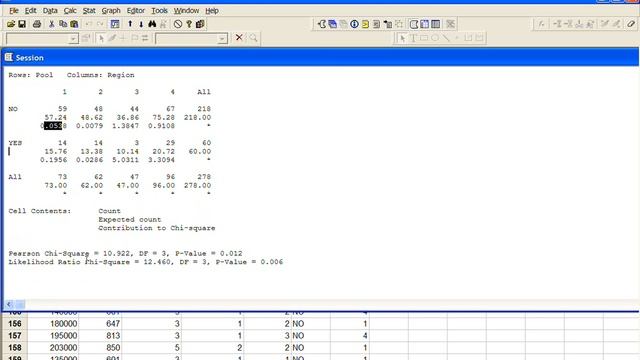This screenshot has width=640, height=360.
Task: Click worksheet cell containing 180000
Action: pos(53,324)
